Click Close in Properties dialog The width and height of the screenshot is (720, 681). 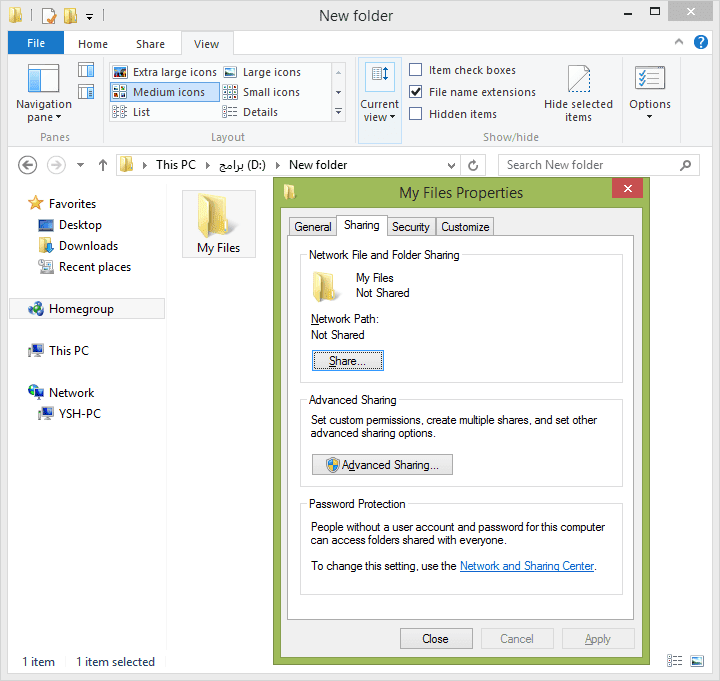436,639
